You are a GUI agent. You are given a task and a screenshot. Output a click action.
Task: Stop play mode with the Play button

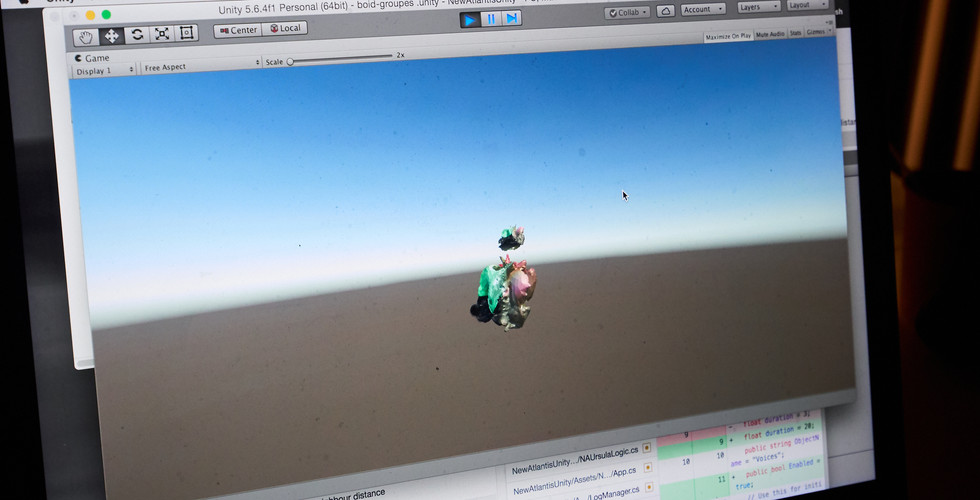pos(470,20)
